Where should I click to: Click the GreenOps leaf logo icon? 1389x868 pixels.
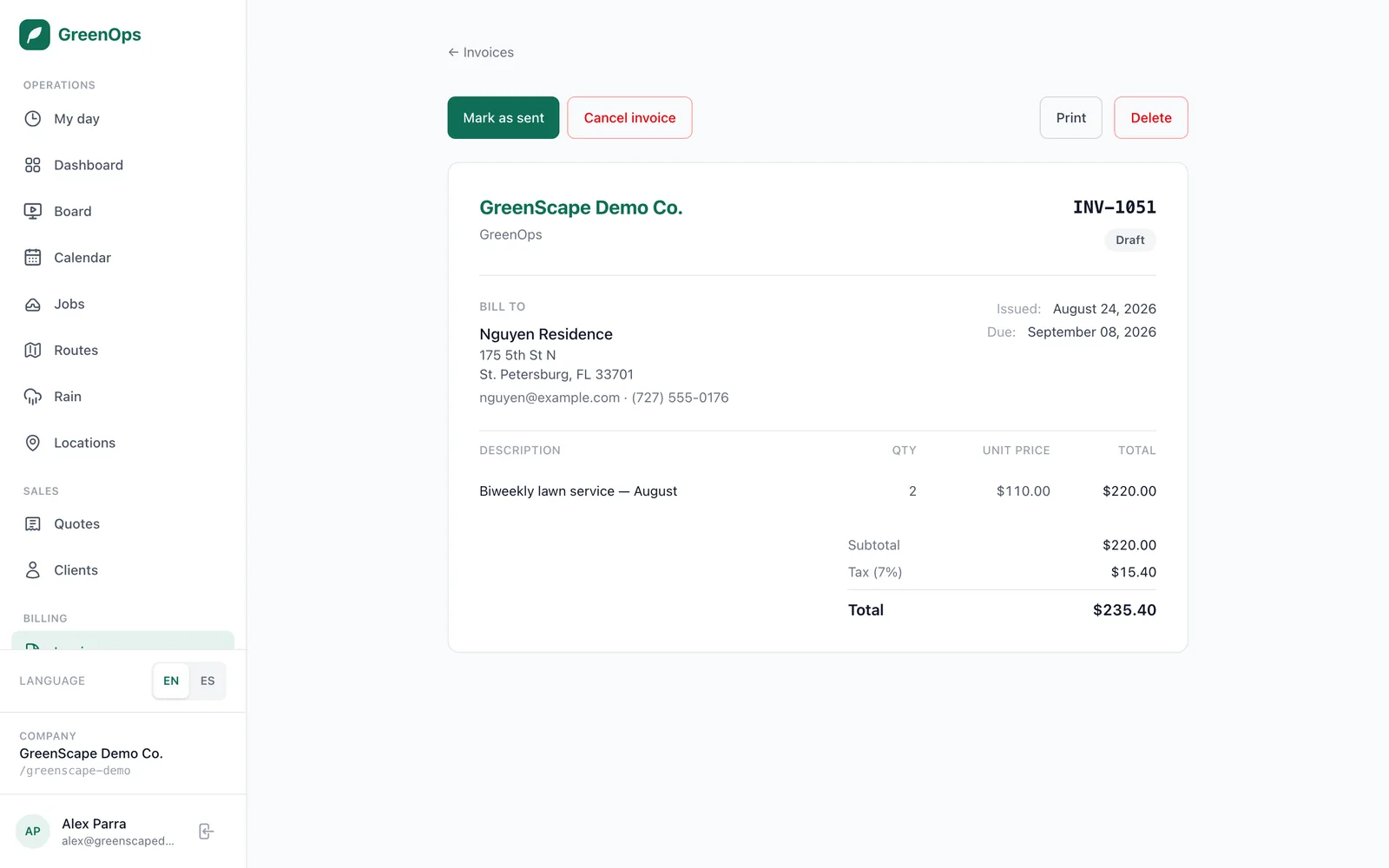point(35,35)
